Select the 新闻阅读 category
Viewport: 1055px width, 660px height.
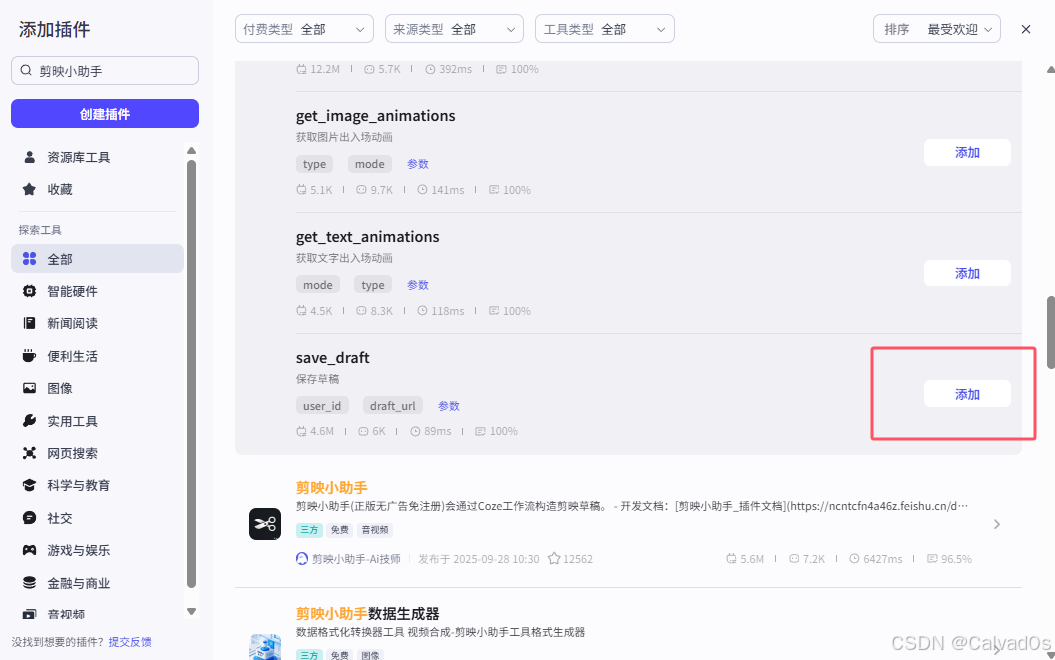point(98,324)
